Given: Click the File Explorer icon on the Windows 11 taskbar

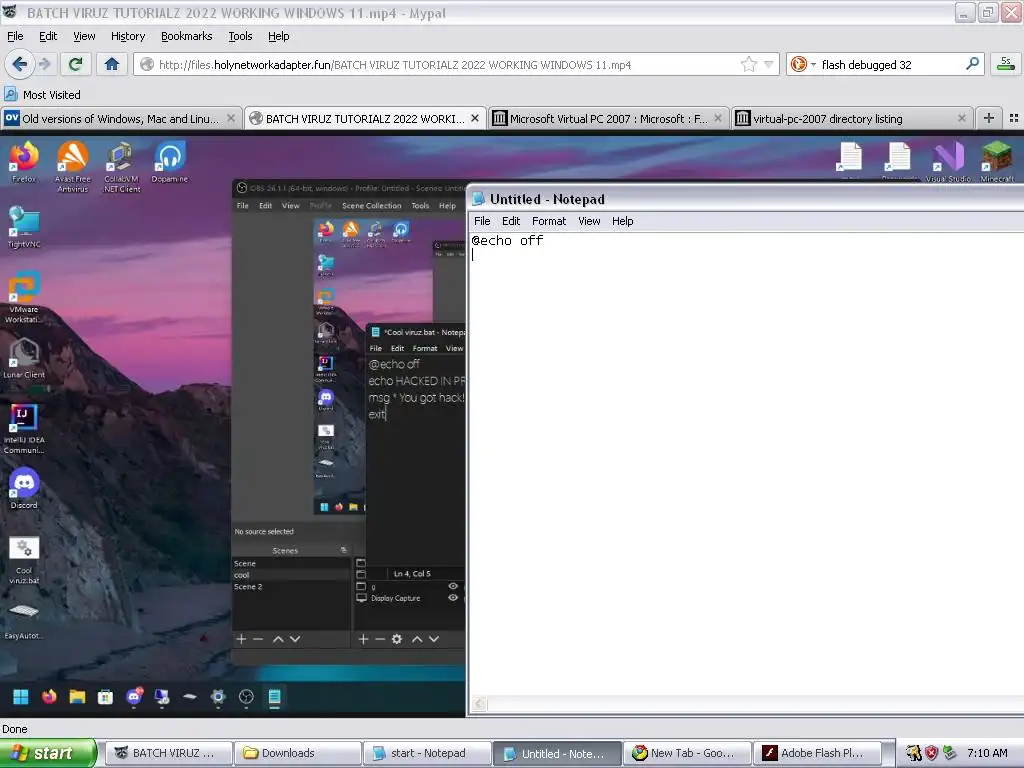Looking at the screenshot, I should (77, 697).
